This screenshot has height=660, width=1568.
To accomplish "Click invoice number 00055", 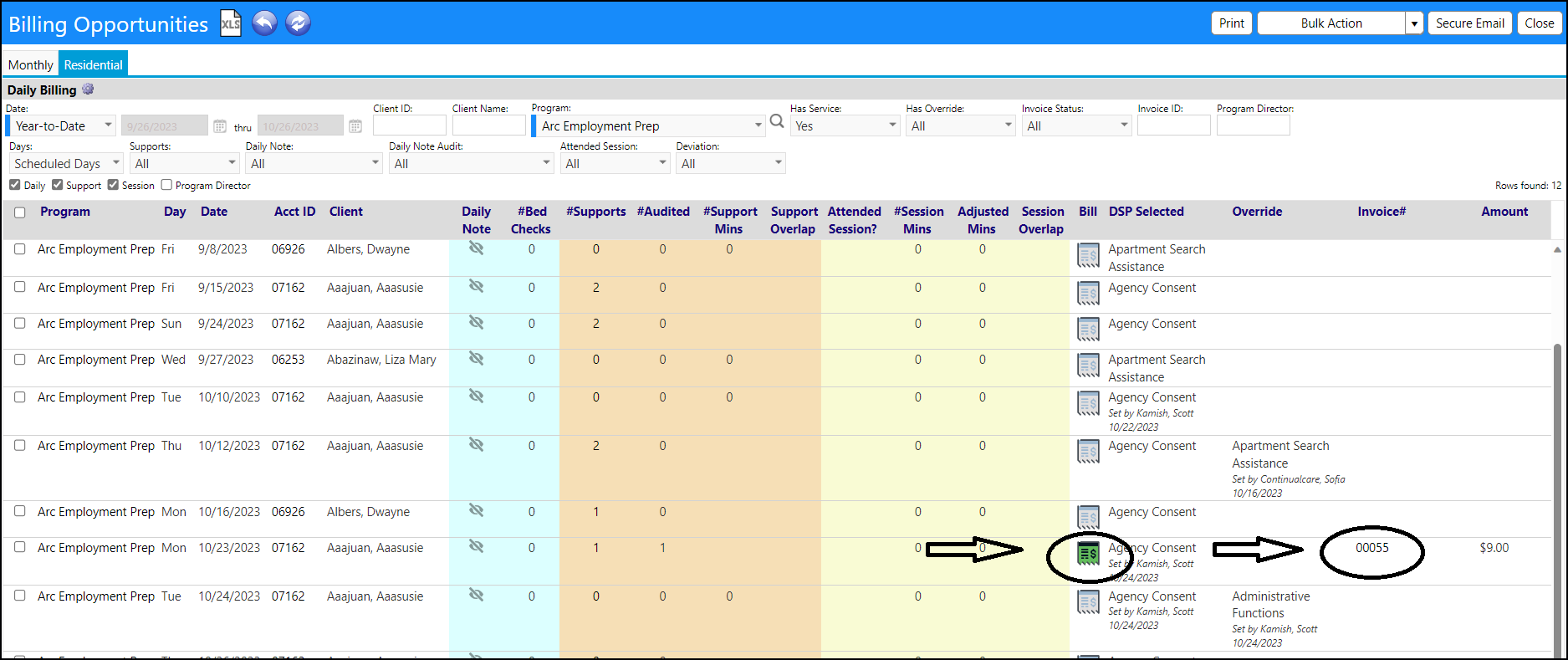I will click(x=1372, y=548).
